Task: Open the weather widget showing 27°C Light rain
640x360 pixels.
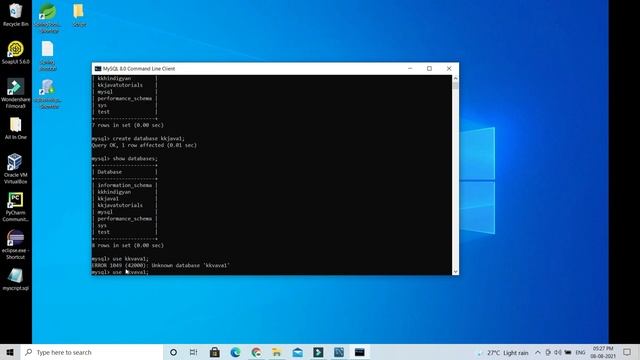Action: coord(502,352)
